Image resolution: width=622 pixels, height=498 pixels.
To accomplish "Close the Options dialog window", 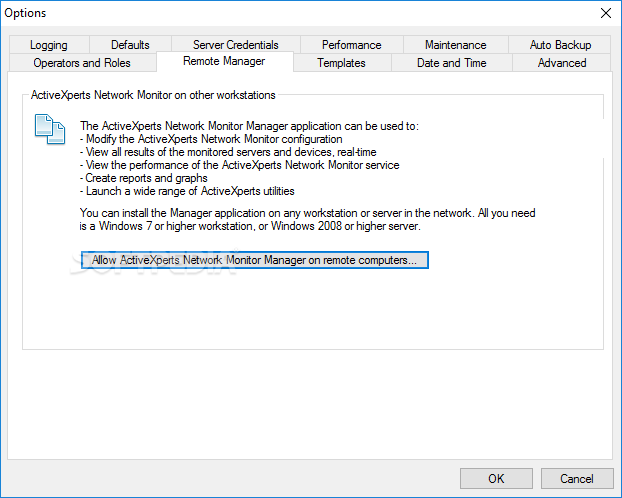I will [x=606, y=13].
